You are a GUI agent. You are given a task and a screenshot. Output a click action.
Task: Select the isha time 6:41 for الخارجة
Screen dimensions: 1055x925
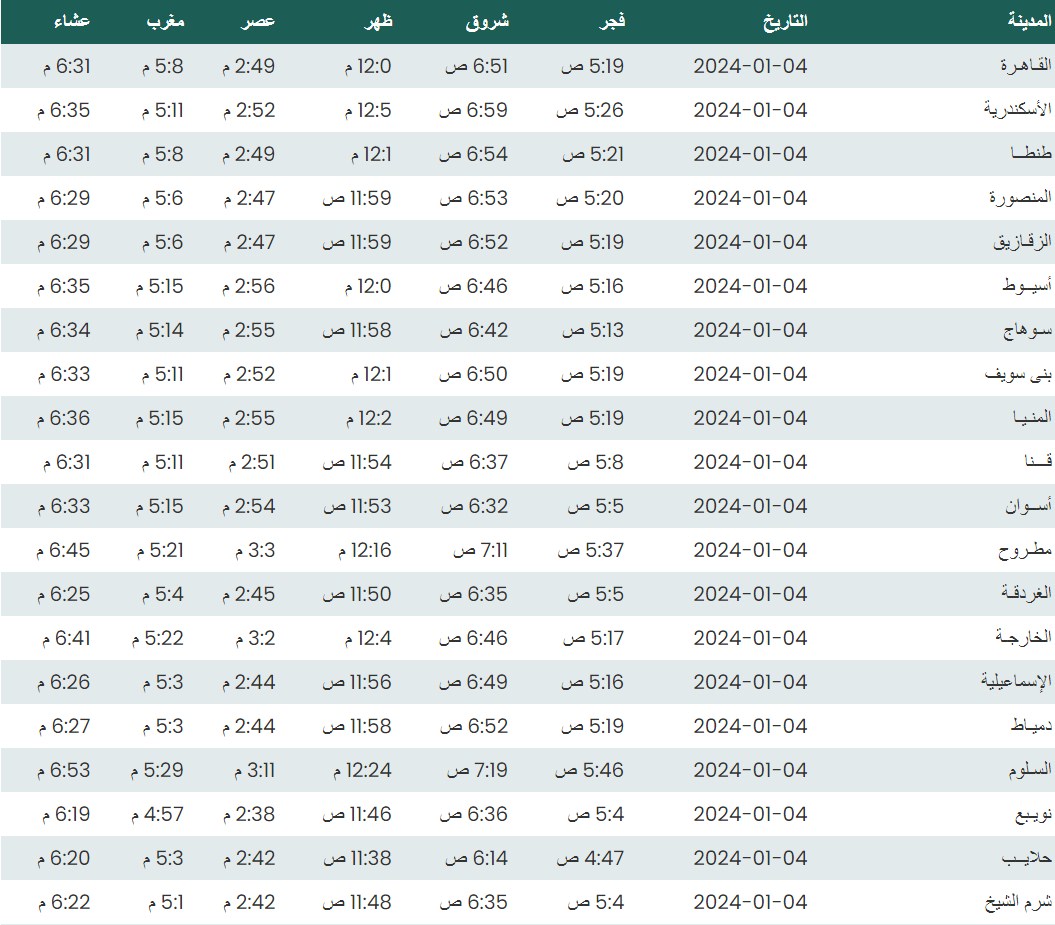point(66,638)
